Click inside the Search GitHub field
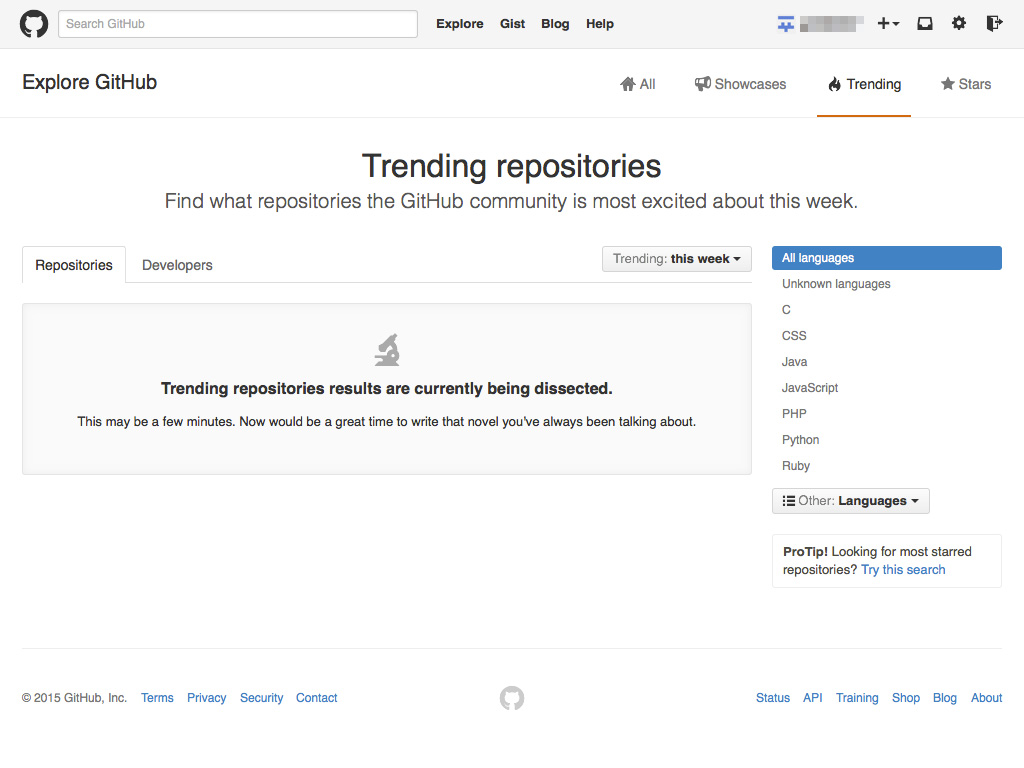 tap(238, 24)
